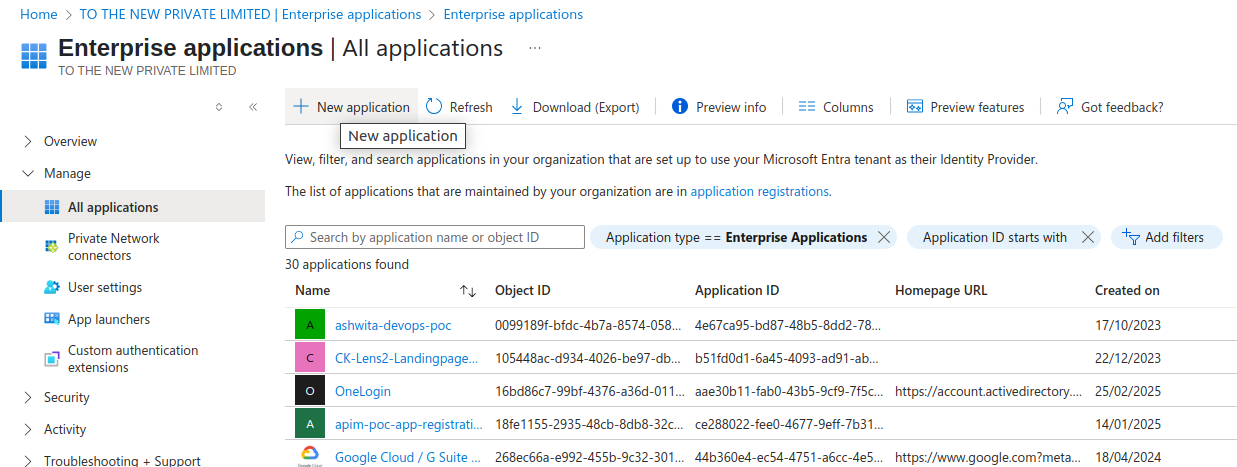The width and height of the screenshot is (1237, 467).
Task: Click TO THE NEW PRIVATE LIMITED breadcrumb
Action: click(x=249, y=14)
